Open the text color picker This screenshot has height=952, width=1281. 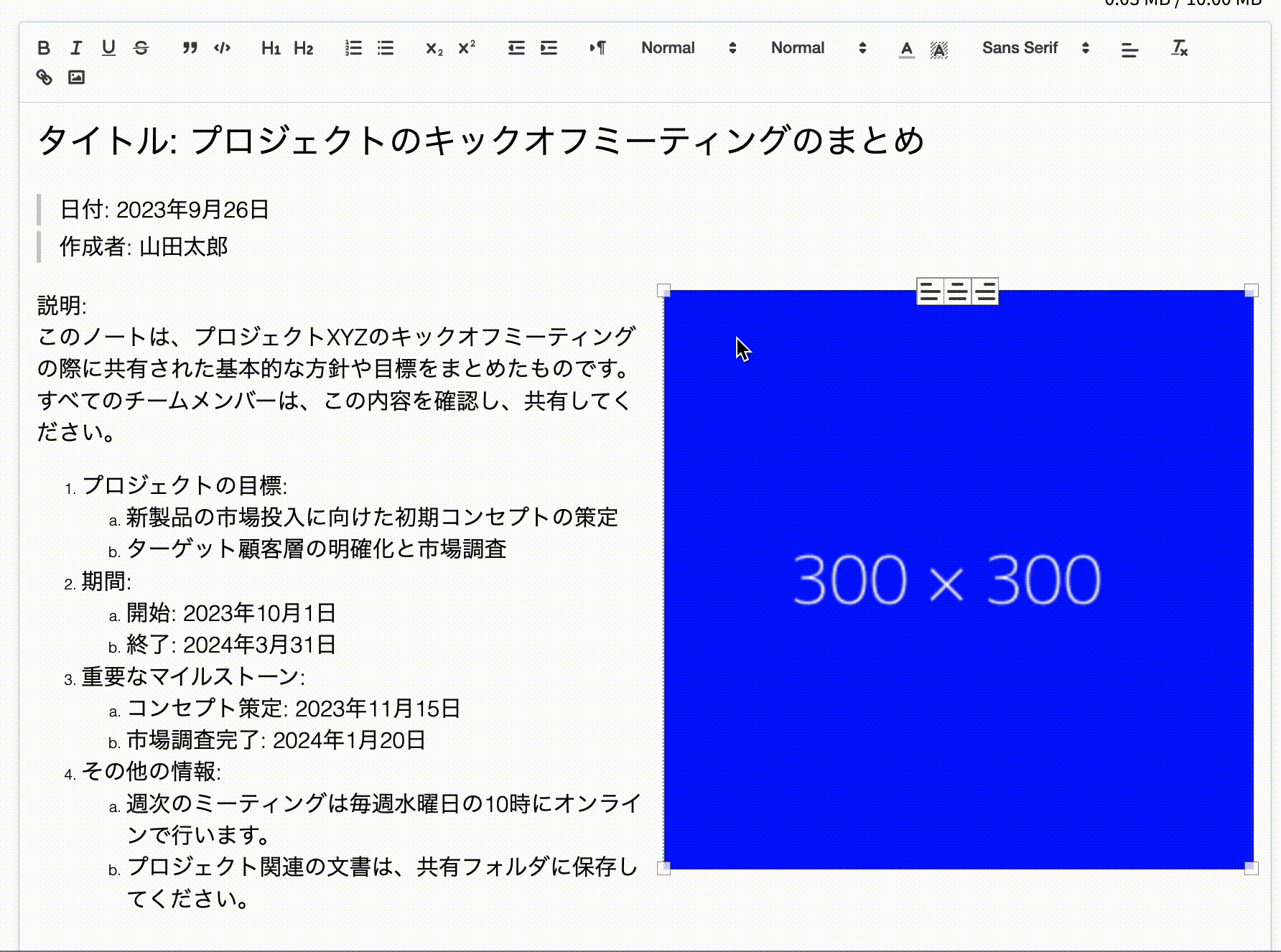pyautogui.click(x=907, y=49)
